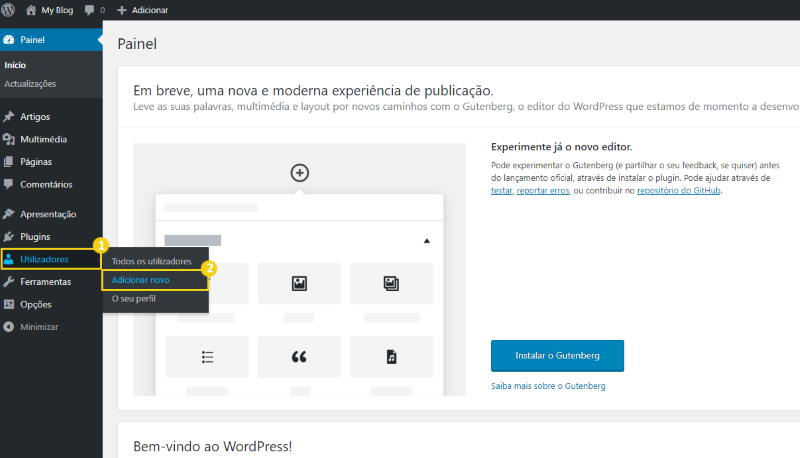The width and height of the screenshot is (800, 458).
Task: Select the quote block icon
Action: click(299, 357)
